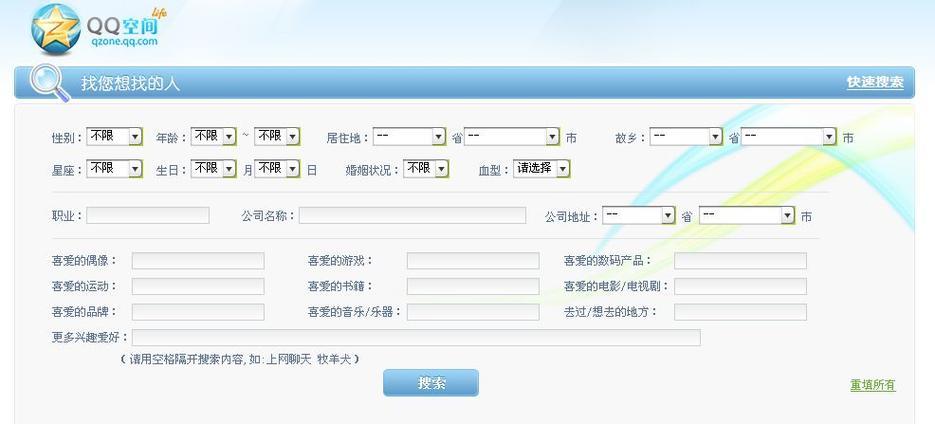Select 居住地 city dropdown

tap(512, 137)
